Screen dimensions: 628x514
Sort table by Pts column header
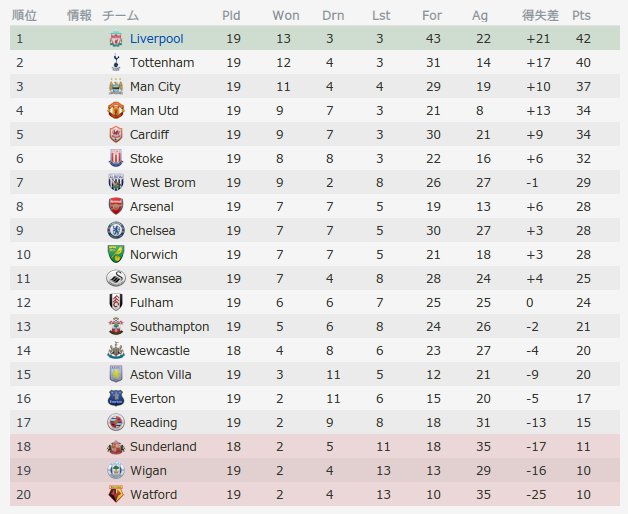click(581, 16)
